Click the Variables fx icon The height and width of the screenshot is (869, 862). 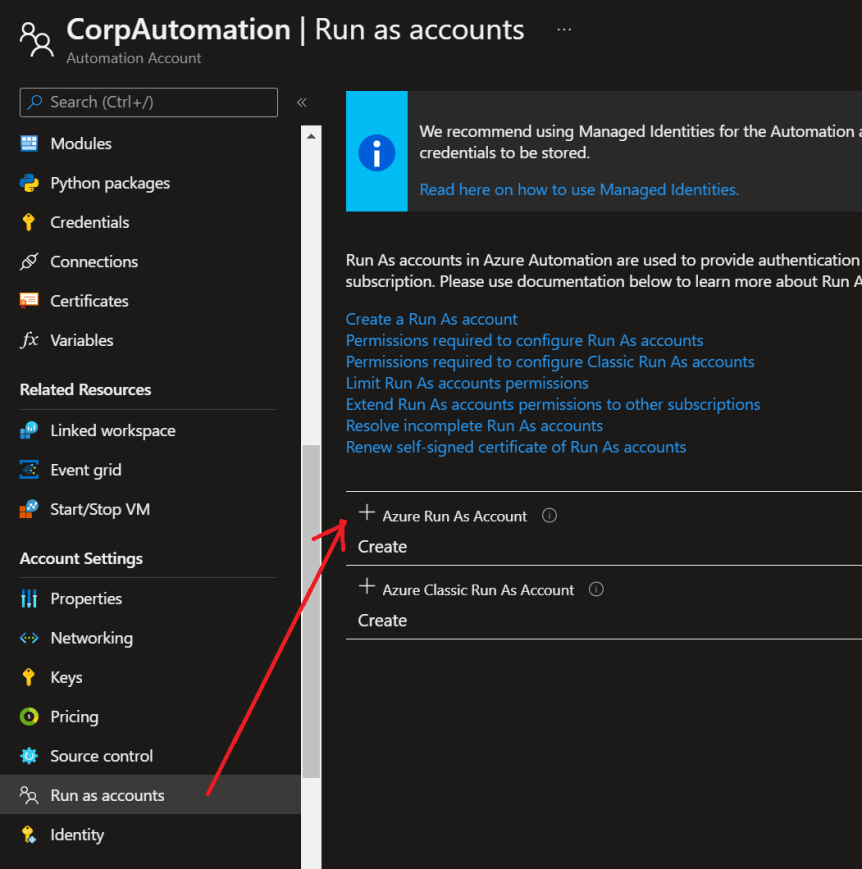pyautogui.click(x=29, y=340)
